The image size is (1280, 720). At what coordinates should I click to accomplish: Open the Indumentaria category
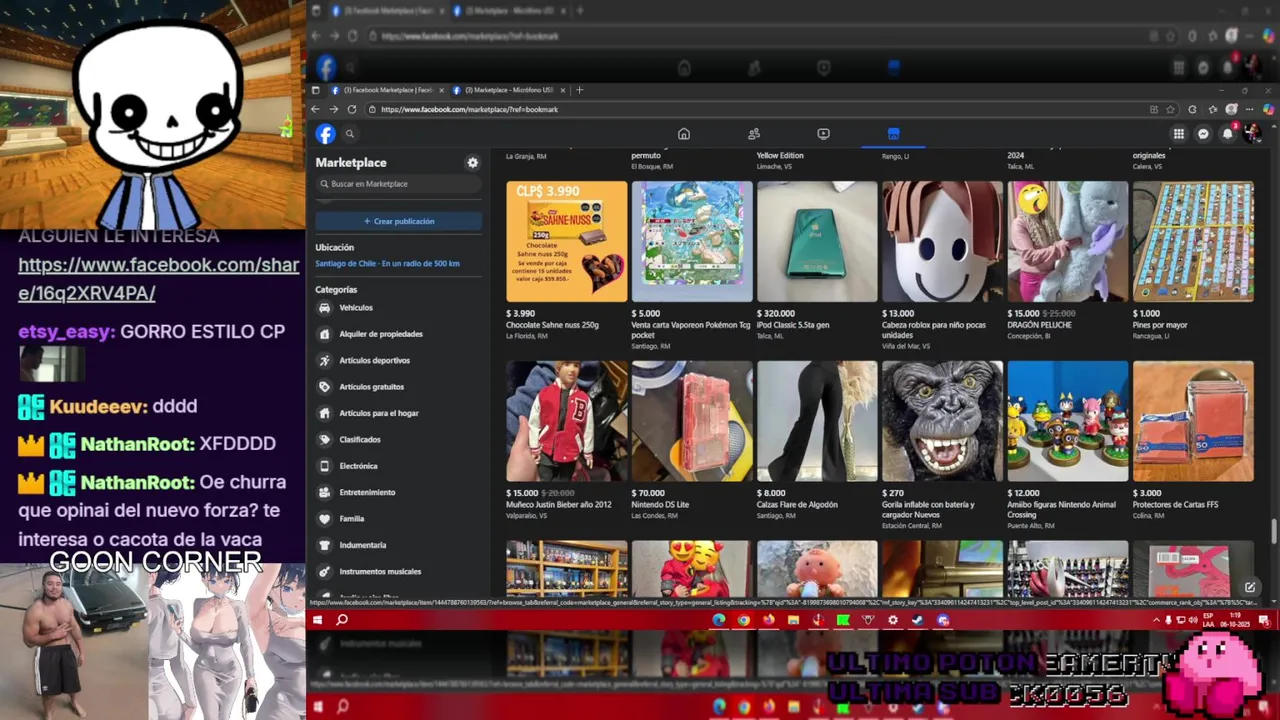(362, 545)
